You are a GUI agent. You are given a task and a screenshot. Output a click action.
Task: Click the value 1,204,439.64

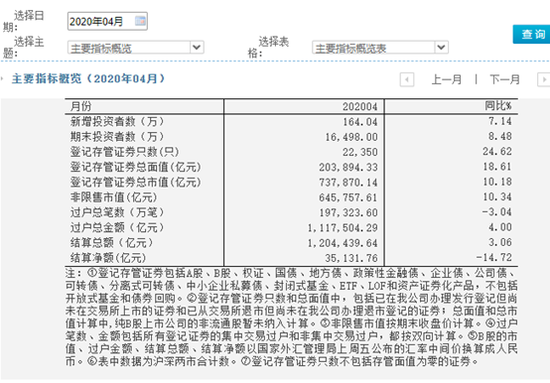[x=343, y=243]
